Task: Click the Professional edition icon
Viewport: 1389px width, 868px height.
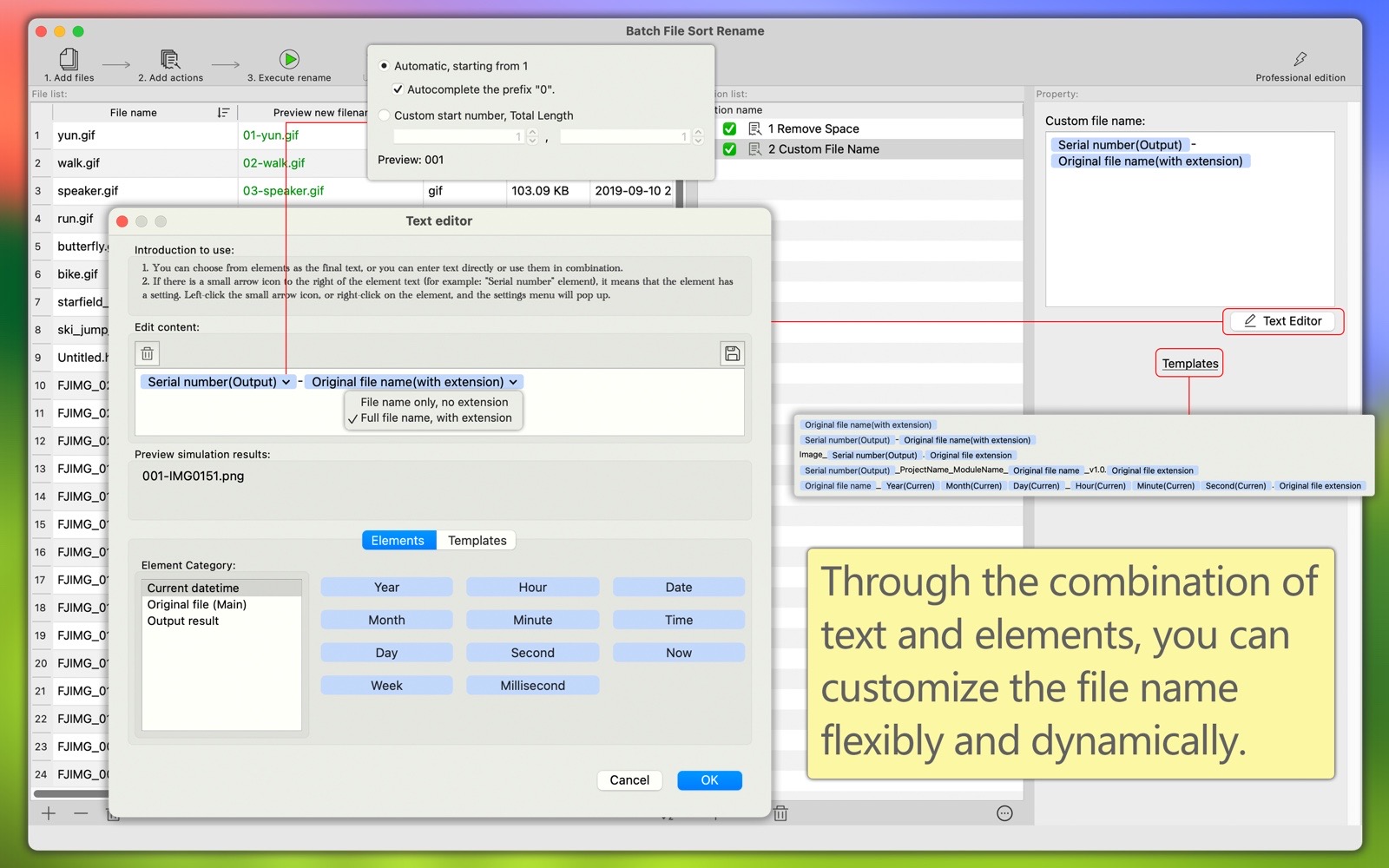Action: (x=1300, y=59)
